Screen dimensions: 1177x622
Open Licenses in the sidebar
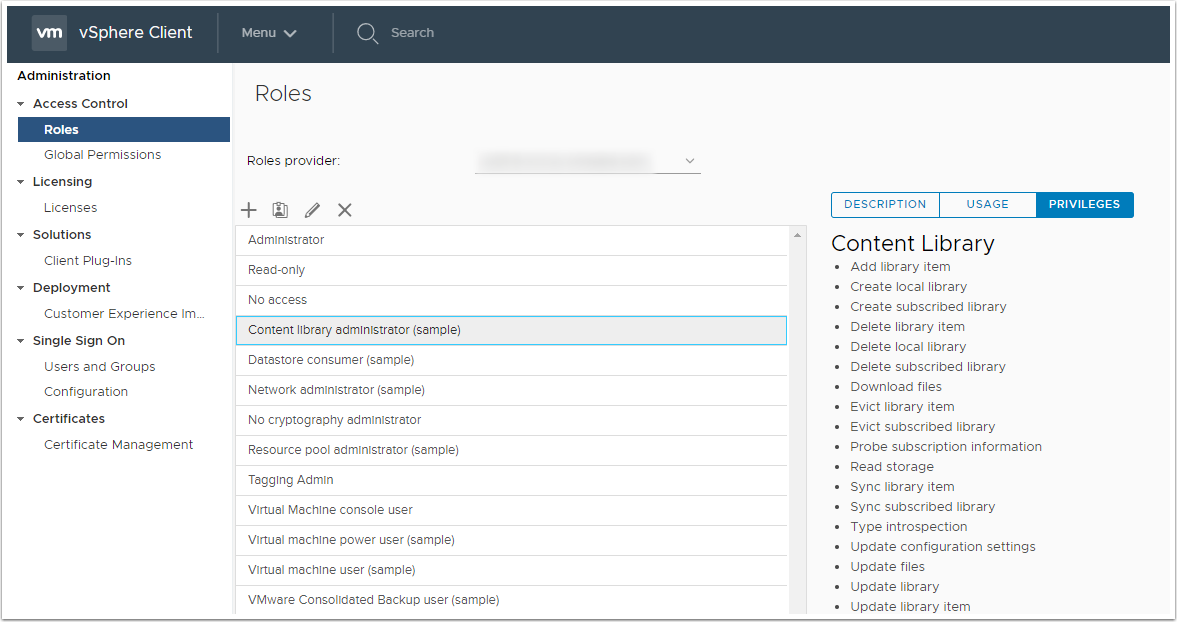pyautogui.click(x=71, y=208)
